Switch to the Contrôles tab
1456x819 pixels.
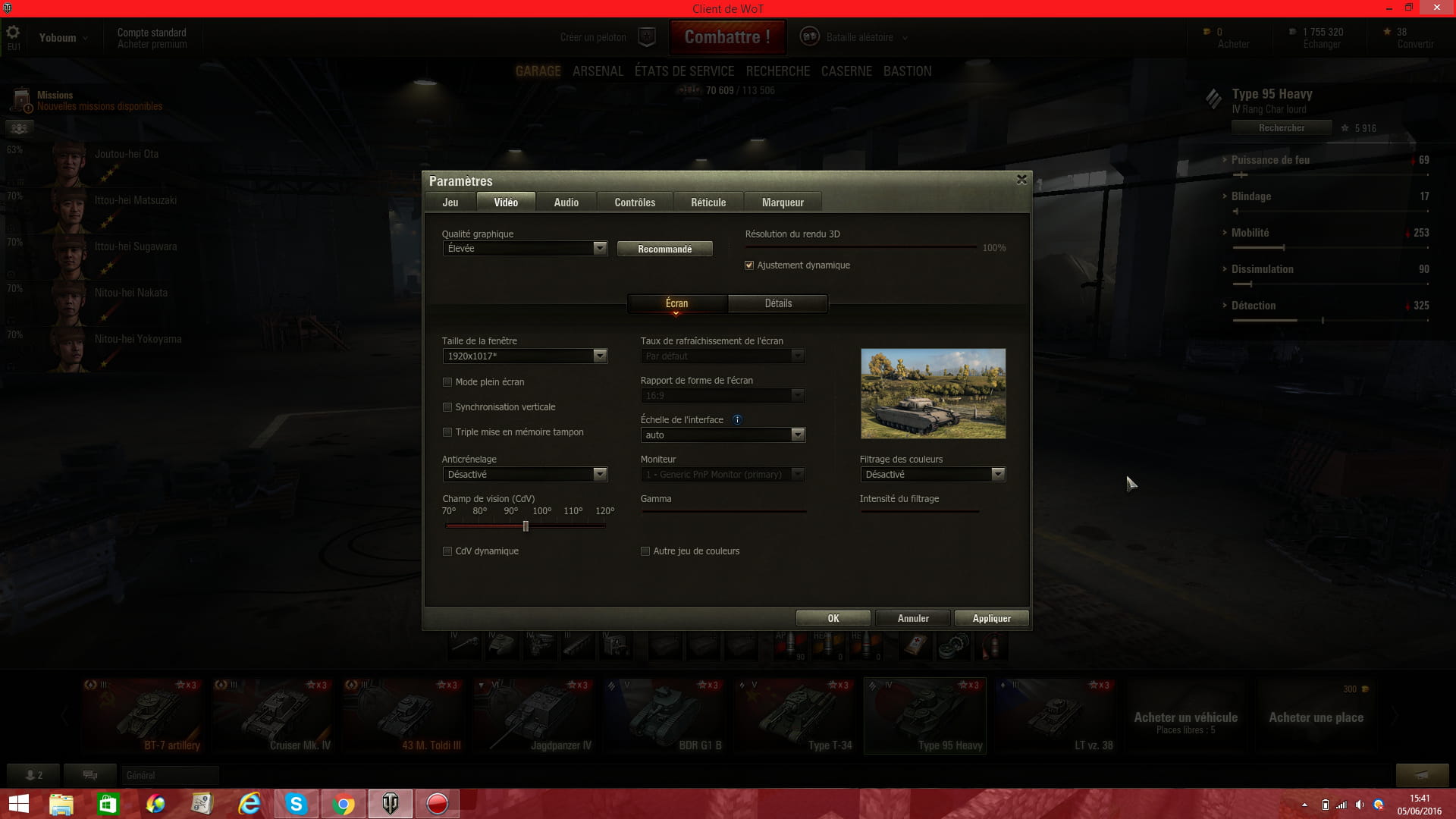(635, 202)
